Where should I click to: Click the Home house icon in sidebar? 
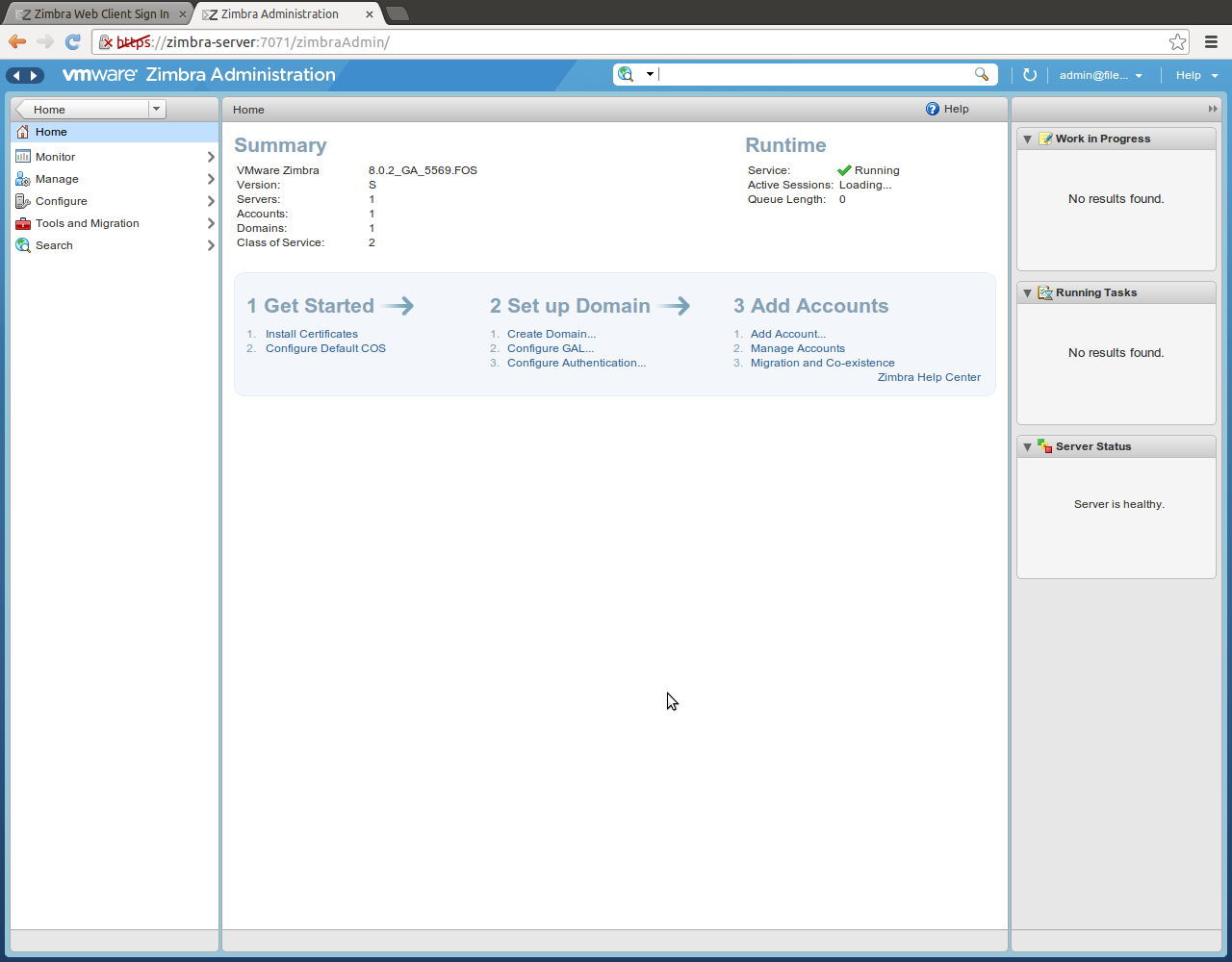tap(23, 132)
